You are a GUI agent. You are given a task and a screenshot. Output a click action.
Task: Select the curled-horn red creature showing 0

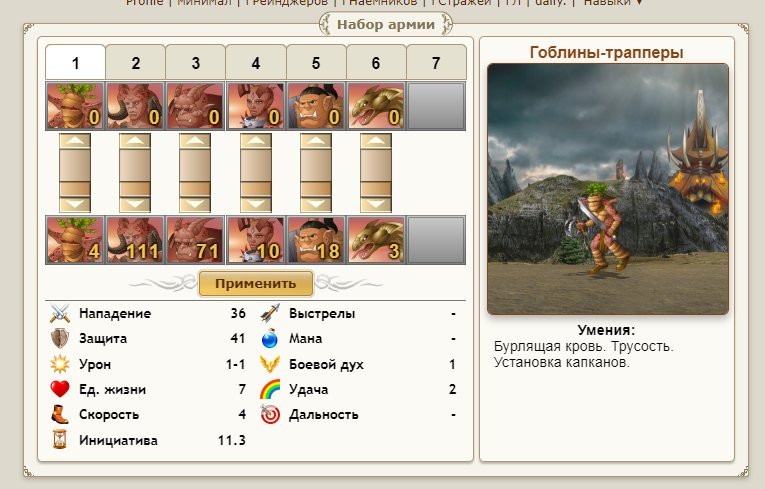click(135, 106)
